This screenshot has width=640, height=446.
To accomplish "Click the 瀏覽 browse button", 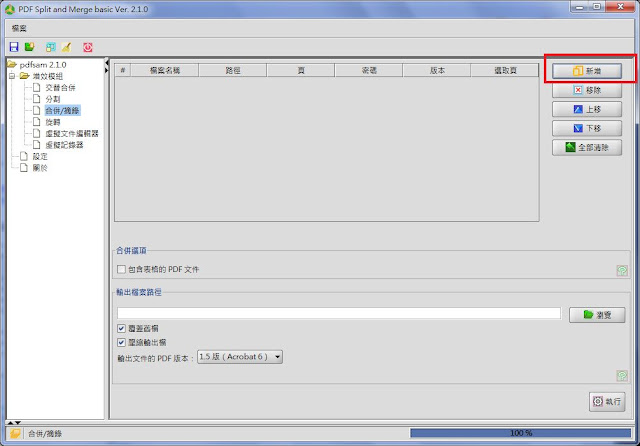I will [x=597, y=315].
